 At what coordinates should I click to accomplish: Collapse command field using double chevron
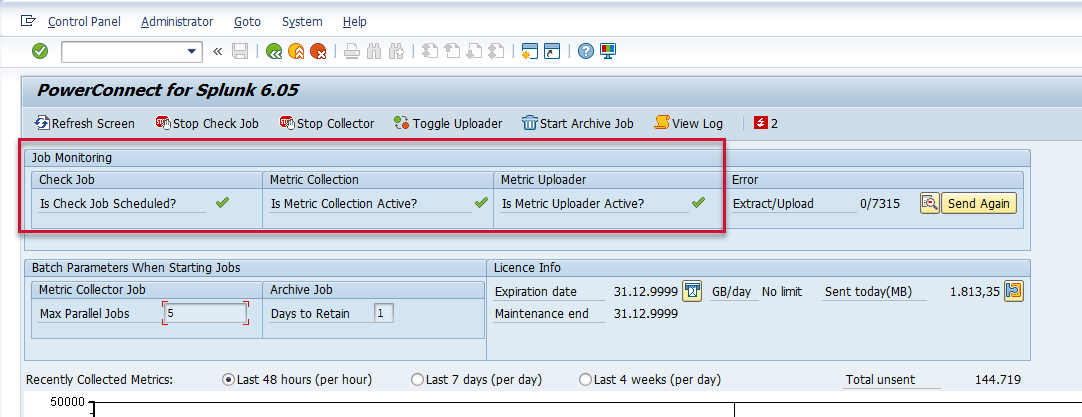(x=217, y=51)
